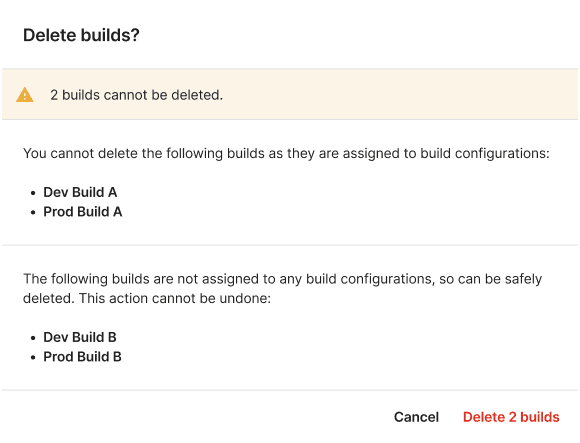Click the bullet point beside Dev Build B
Image resolution: width=580 pixels, height=443 pixels.
[x=34, y=338]
